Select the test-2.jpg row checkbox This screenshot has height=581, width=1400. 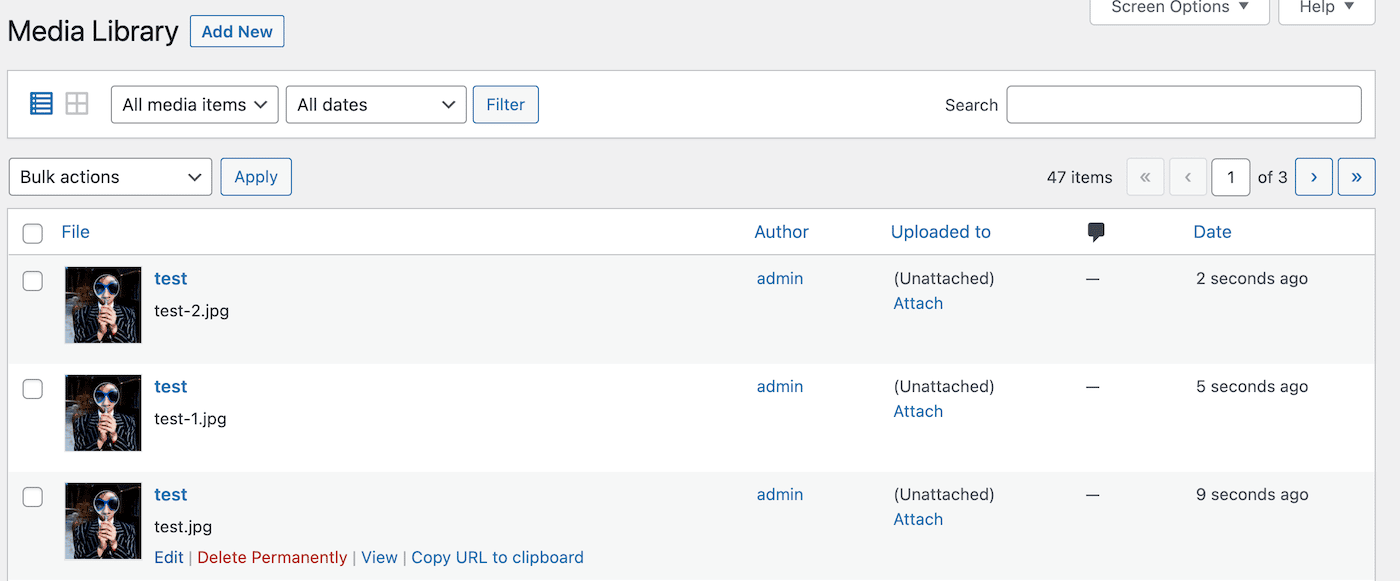tap(33, 281)
